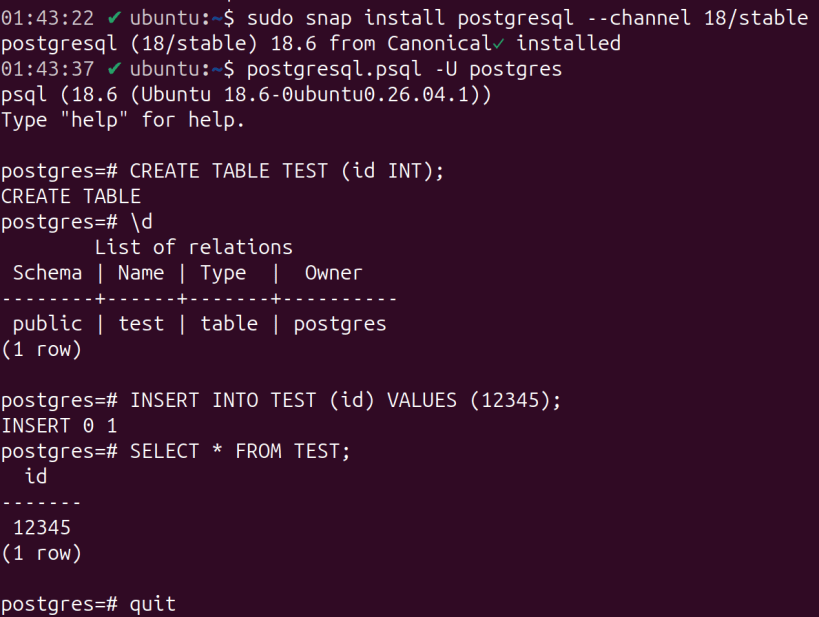Click the 'postgresql.psql -U postgres' command
This screenshot has width=819, height=617.
click(x=404, y=69)
